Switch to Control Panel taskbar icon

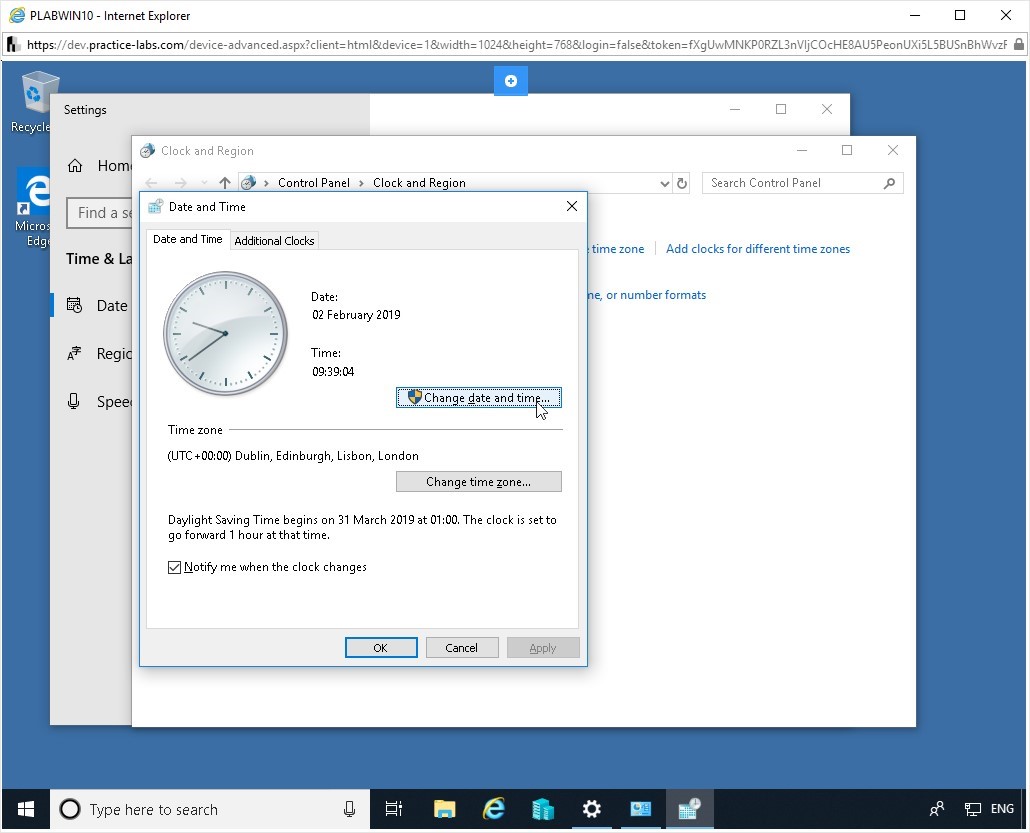click(x=640, y=809)
